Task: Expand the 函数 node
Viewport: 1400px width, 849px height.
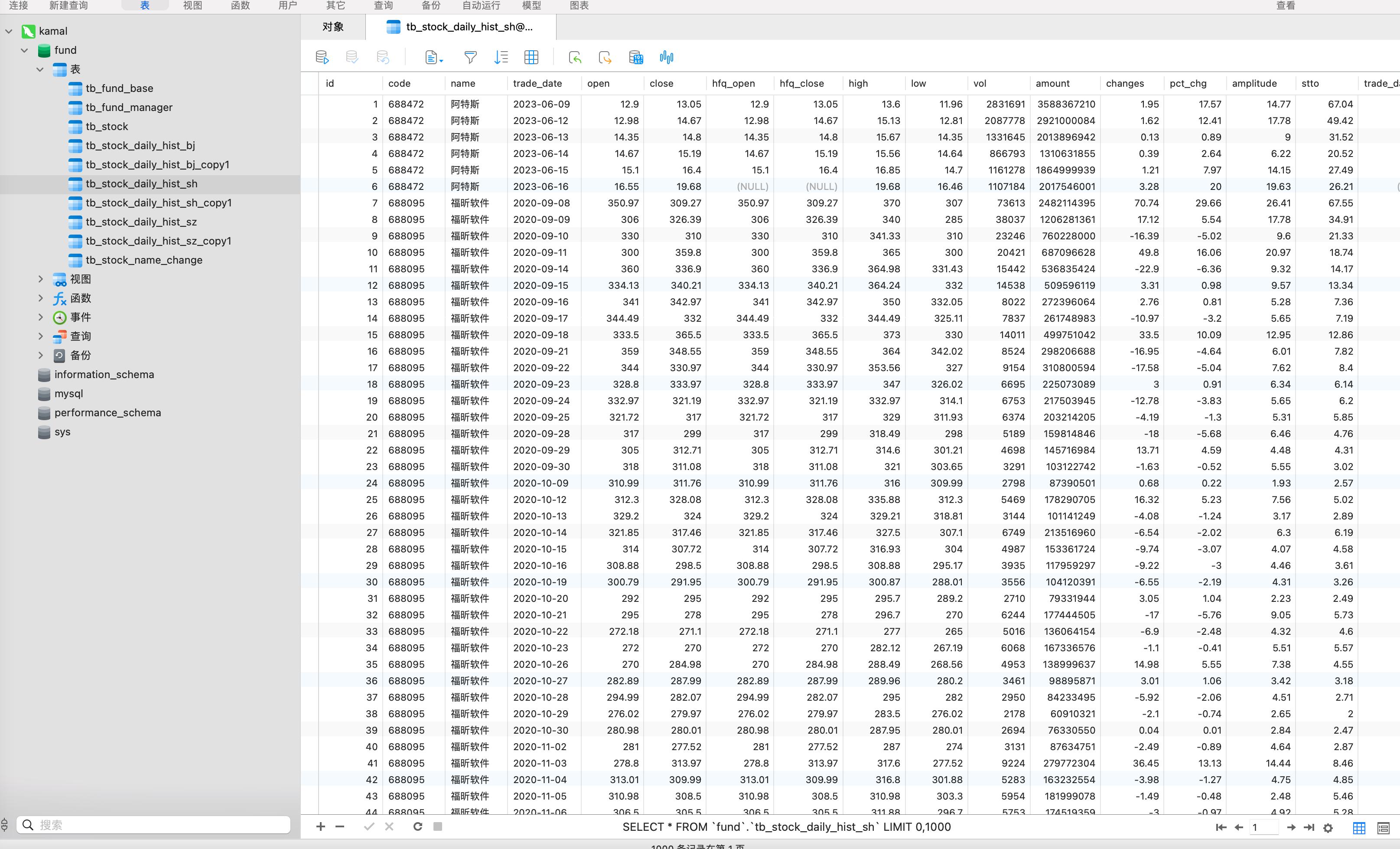Action: tap(40, 298)
